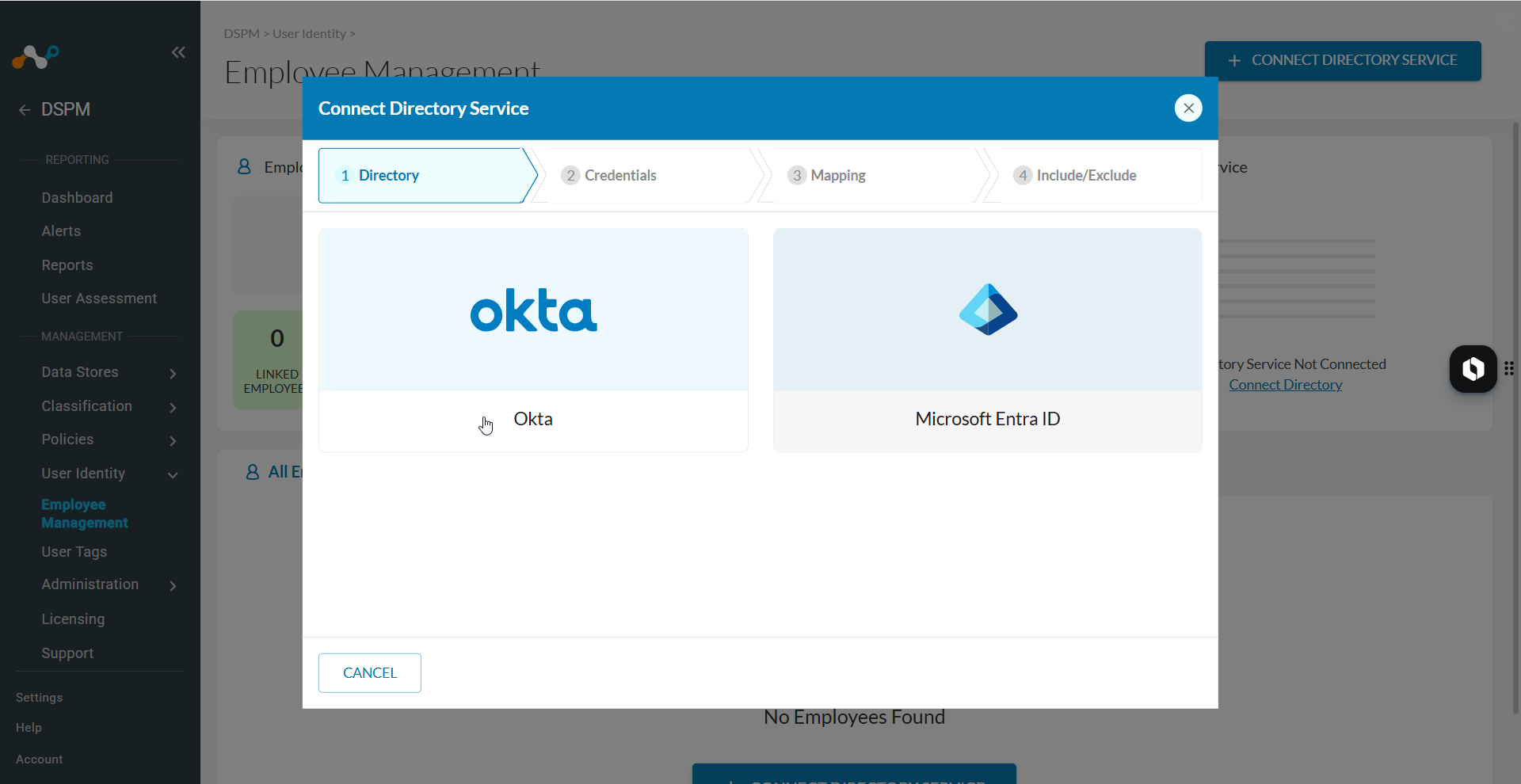Click the page's vertical scrollbar
The height and width of the screenshot is (784, 1521).
pyautogui.click(x=1515, y=417)
